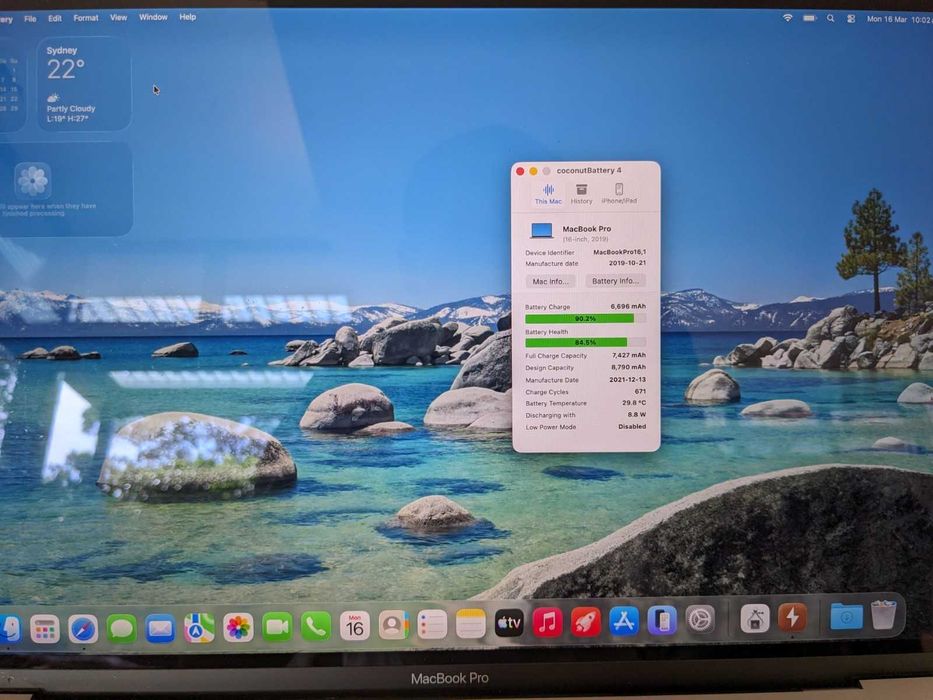The width and height of the screenshot is (933, 700).
Task: Open the File menu
Action: coord(30,18)
